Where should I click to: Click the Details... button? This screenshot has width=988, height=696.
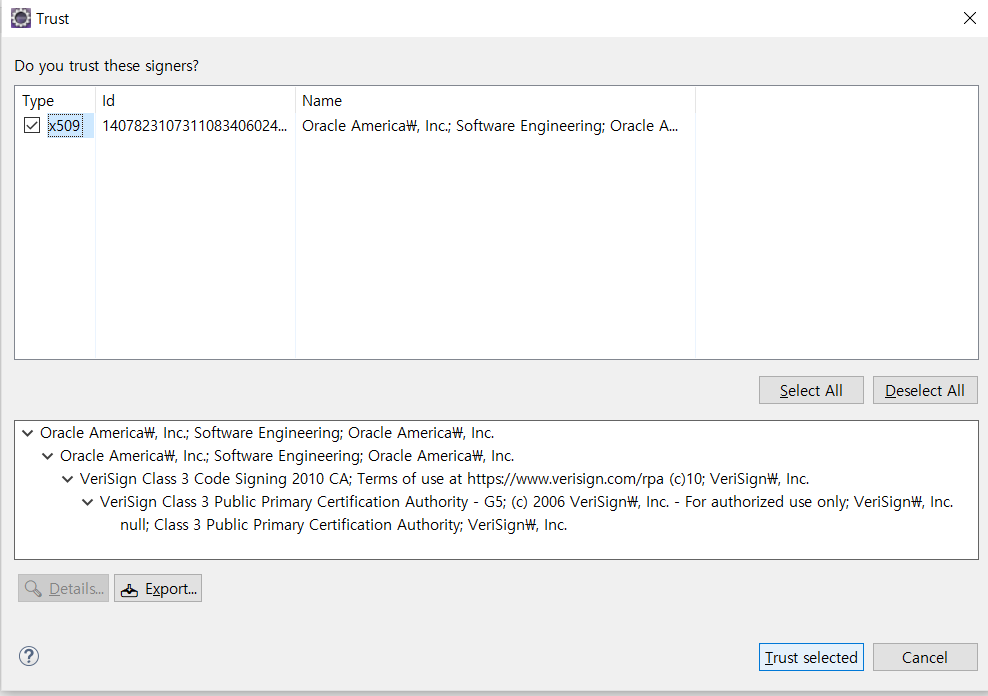[x=64, y=588]
